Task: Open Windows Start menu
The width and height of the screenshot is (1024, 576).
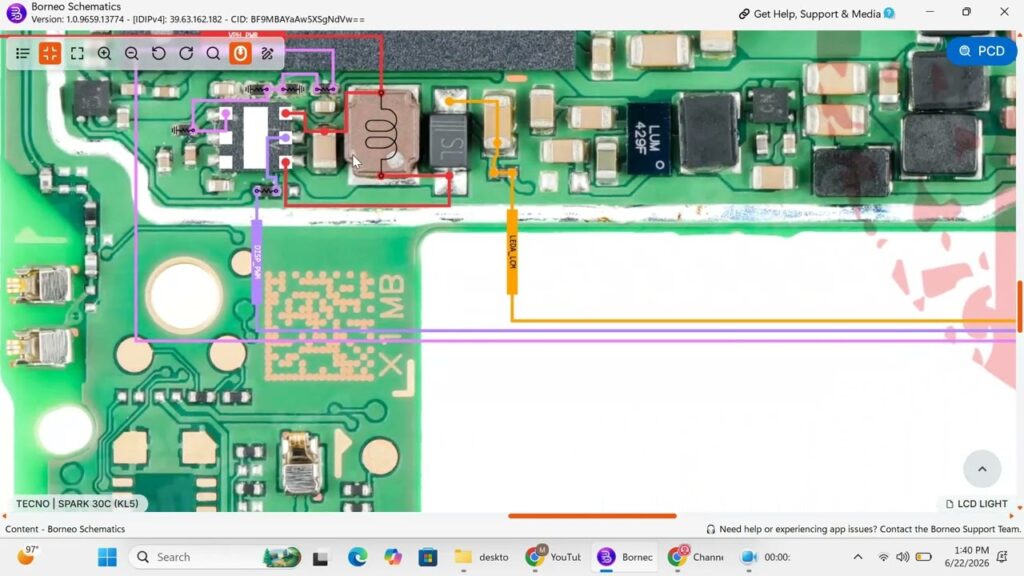Action: (107, 557)
